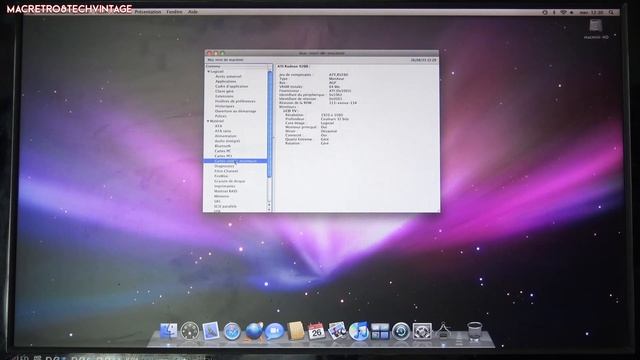Launch Safari compass icon in Dock
The height and width of the screenshot is (360, 640).
[232, 331]
